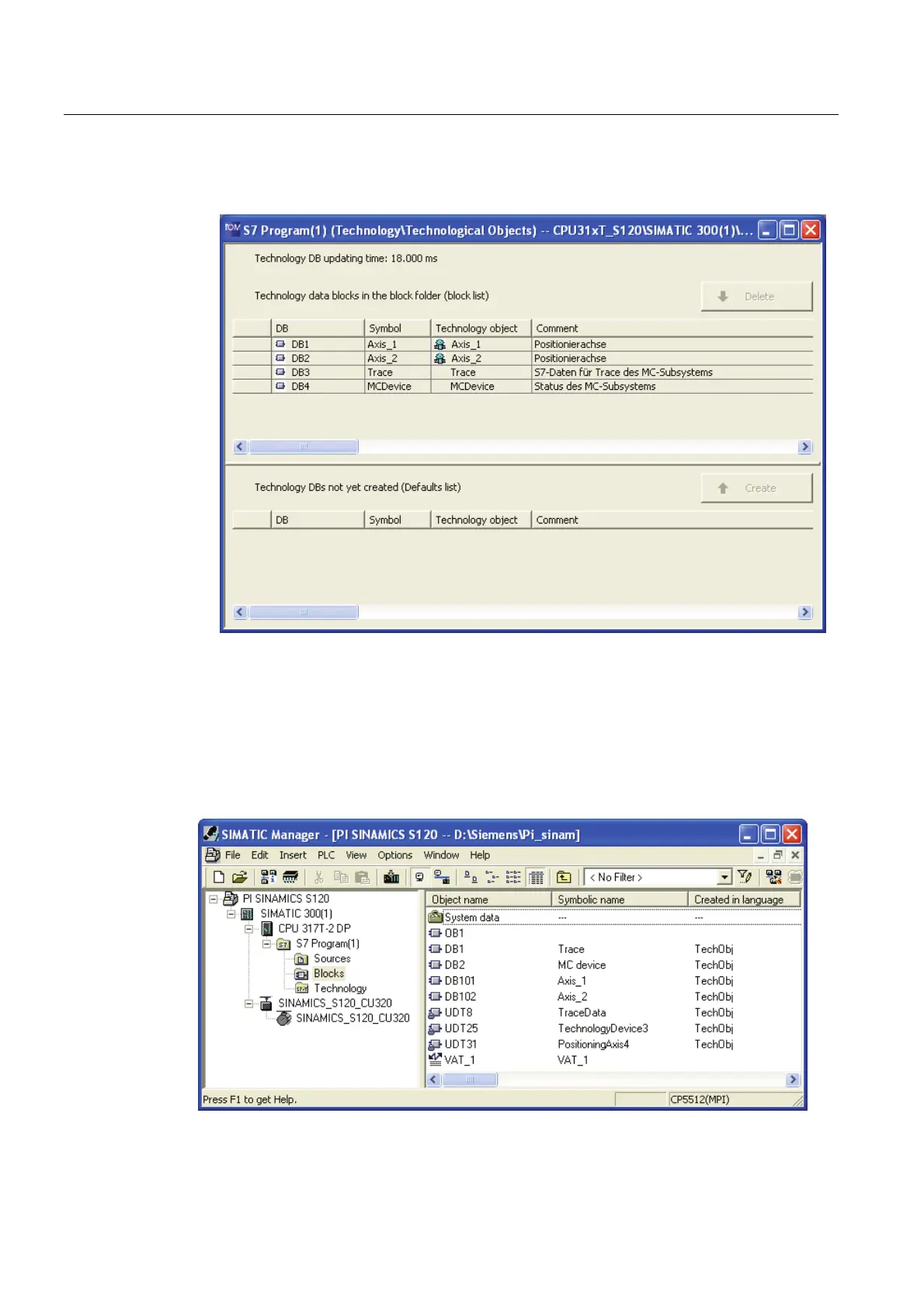This screenshot has height=1308, width=924.
Task: Switch to List view icon
Action: pos(513,877)
